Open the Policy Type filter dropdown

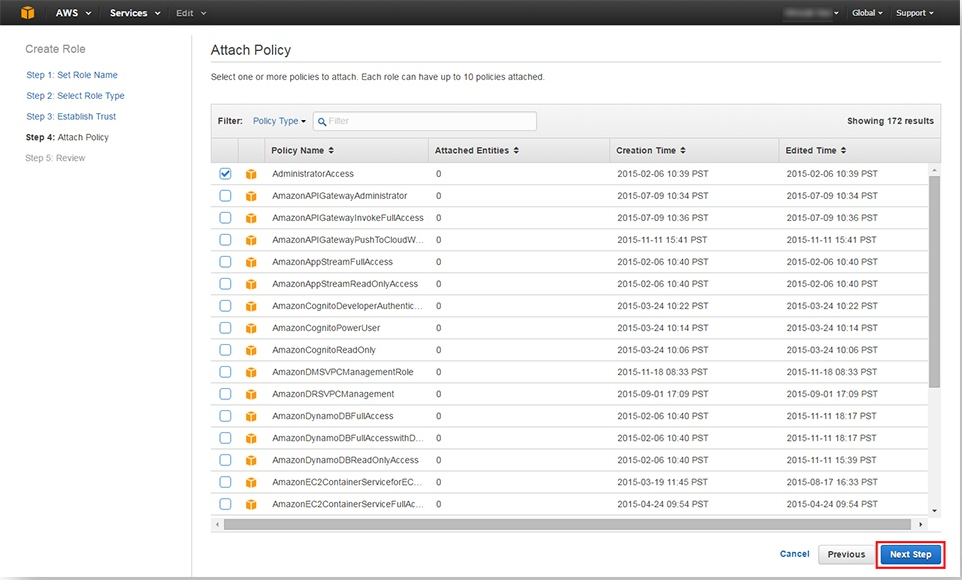tap(279, 121)
